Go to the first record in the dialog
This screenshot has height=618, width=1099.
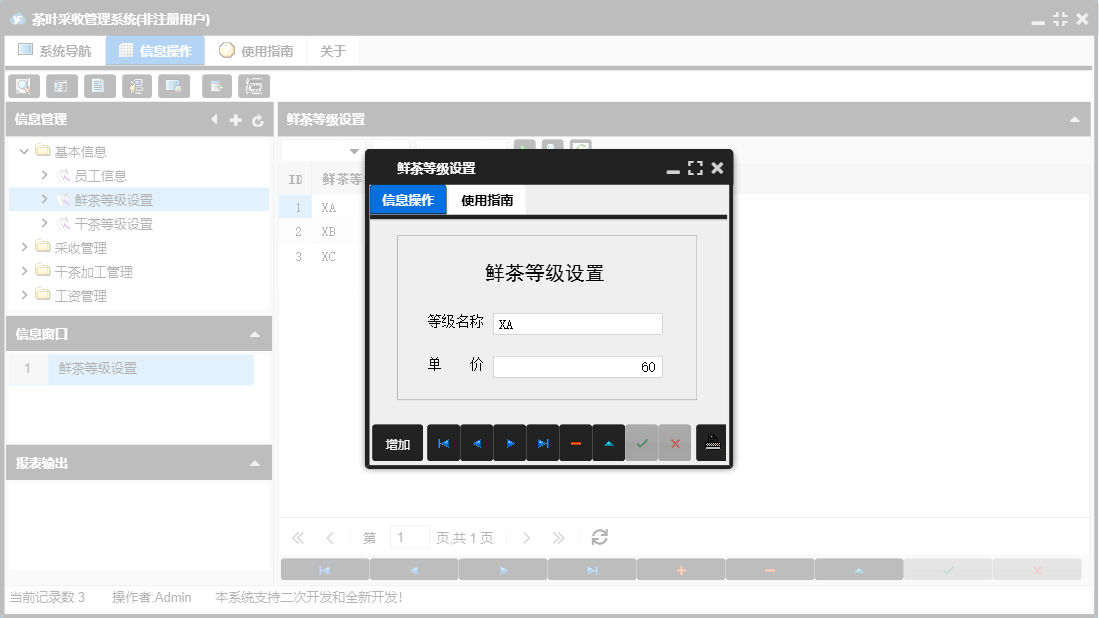[443, 442]
